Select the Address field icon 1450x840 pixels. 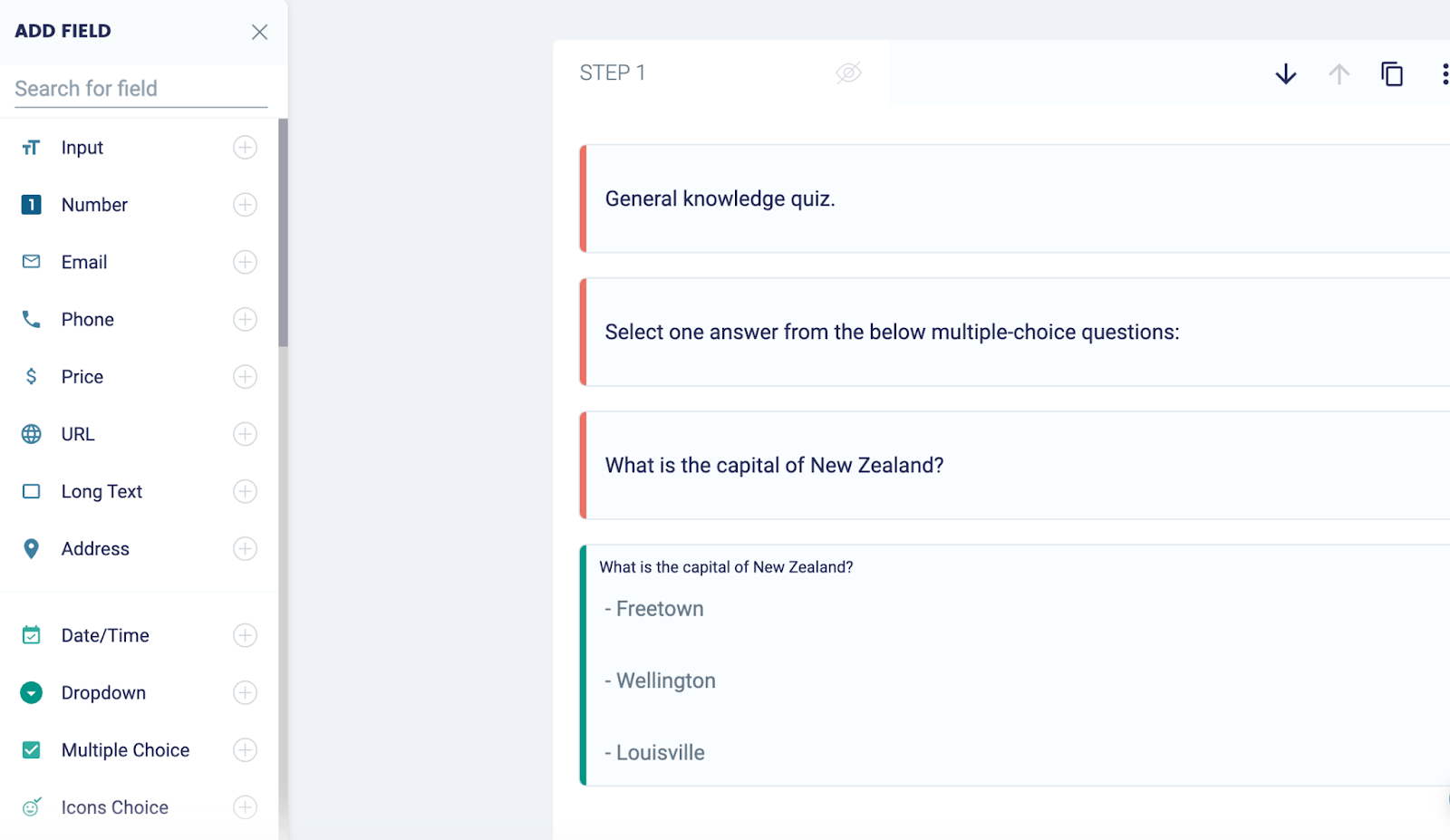pos(32,548)
